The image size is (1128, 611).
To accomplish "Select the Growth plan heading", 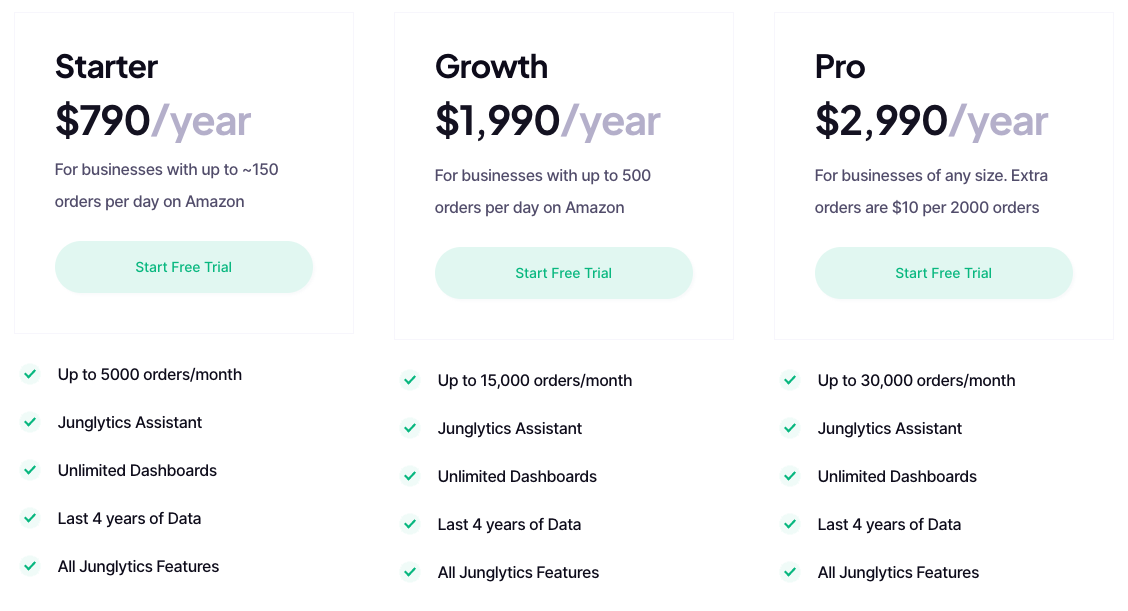I will pos(492,67).
